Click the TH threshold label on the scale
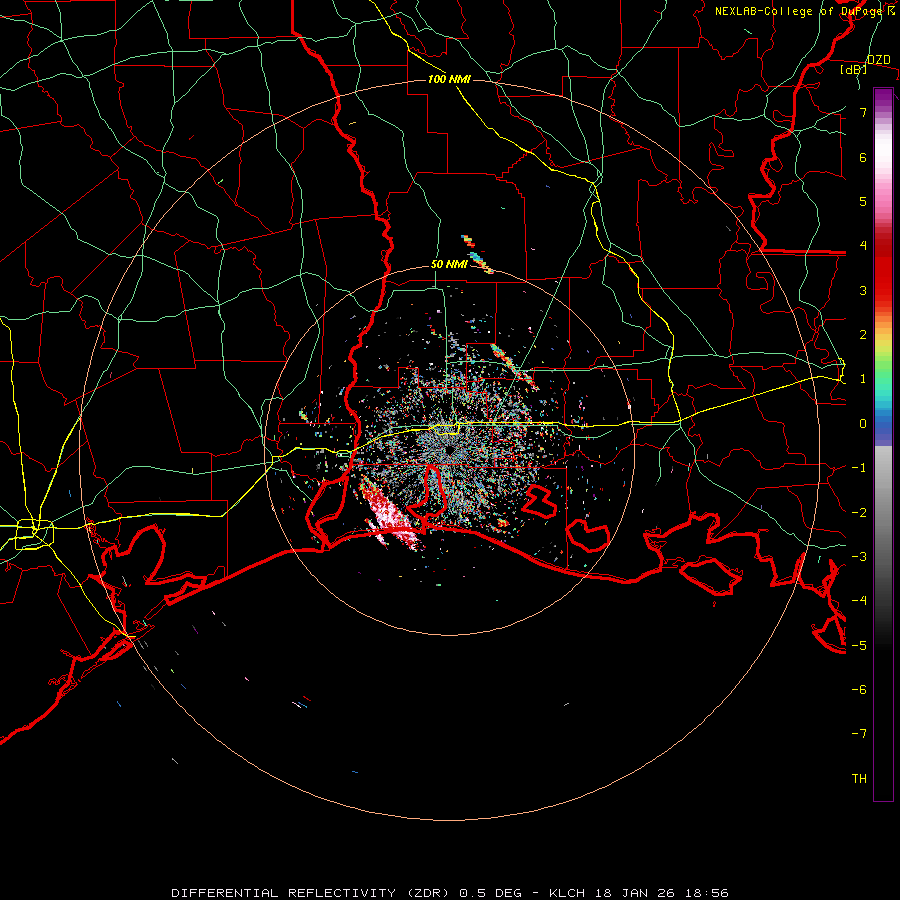This screenshot has height=900, width=900. 859,779
